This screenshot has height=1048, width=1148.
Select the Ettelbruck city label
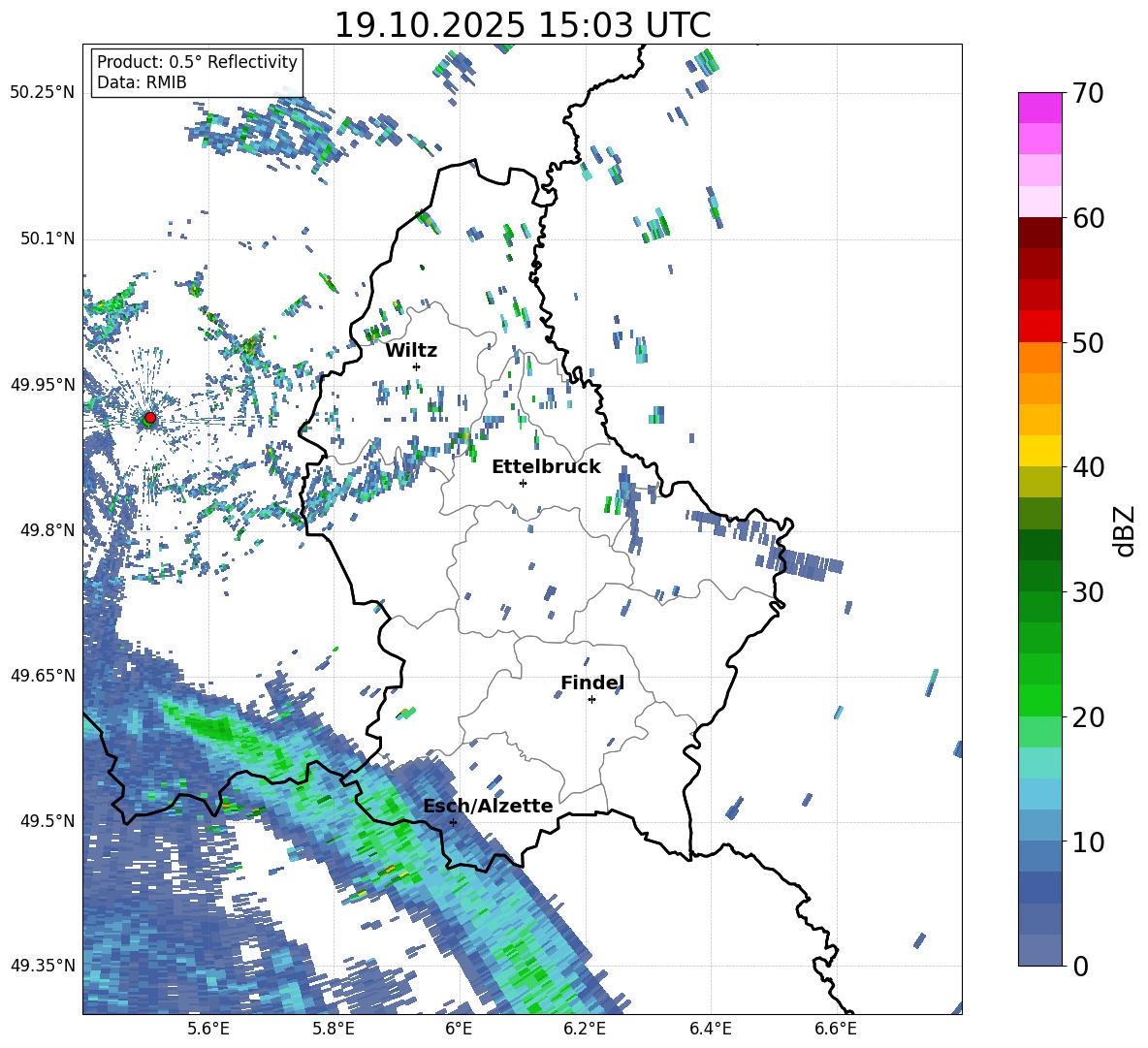pos(546,467)
